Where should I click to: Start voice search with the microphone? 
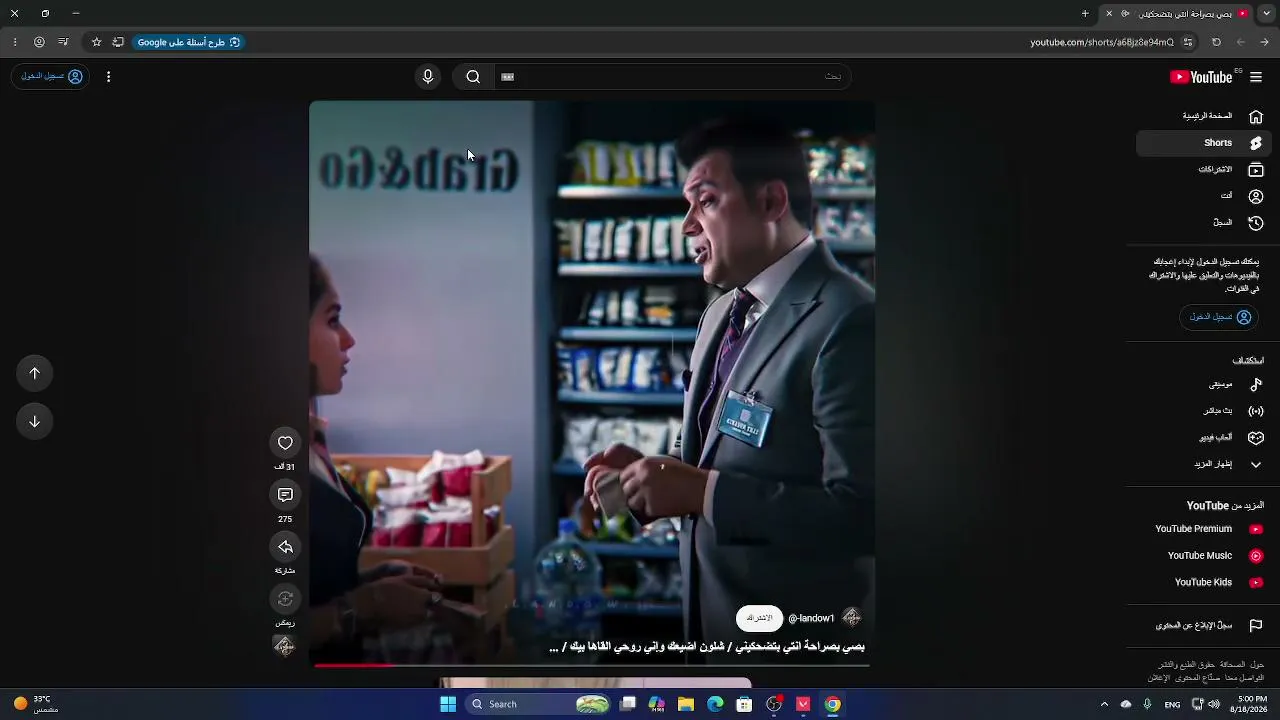tap(428, 77)
